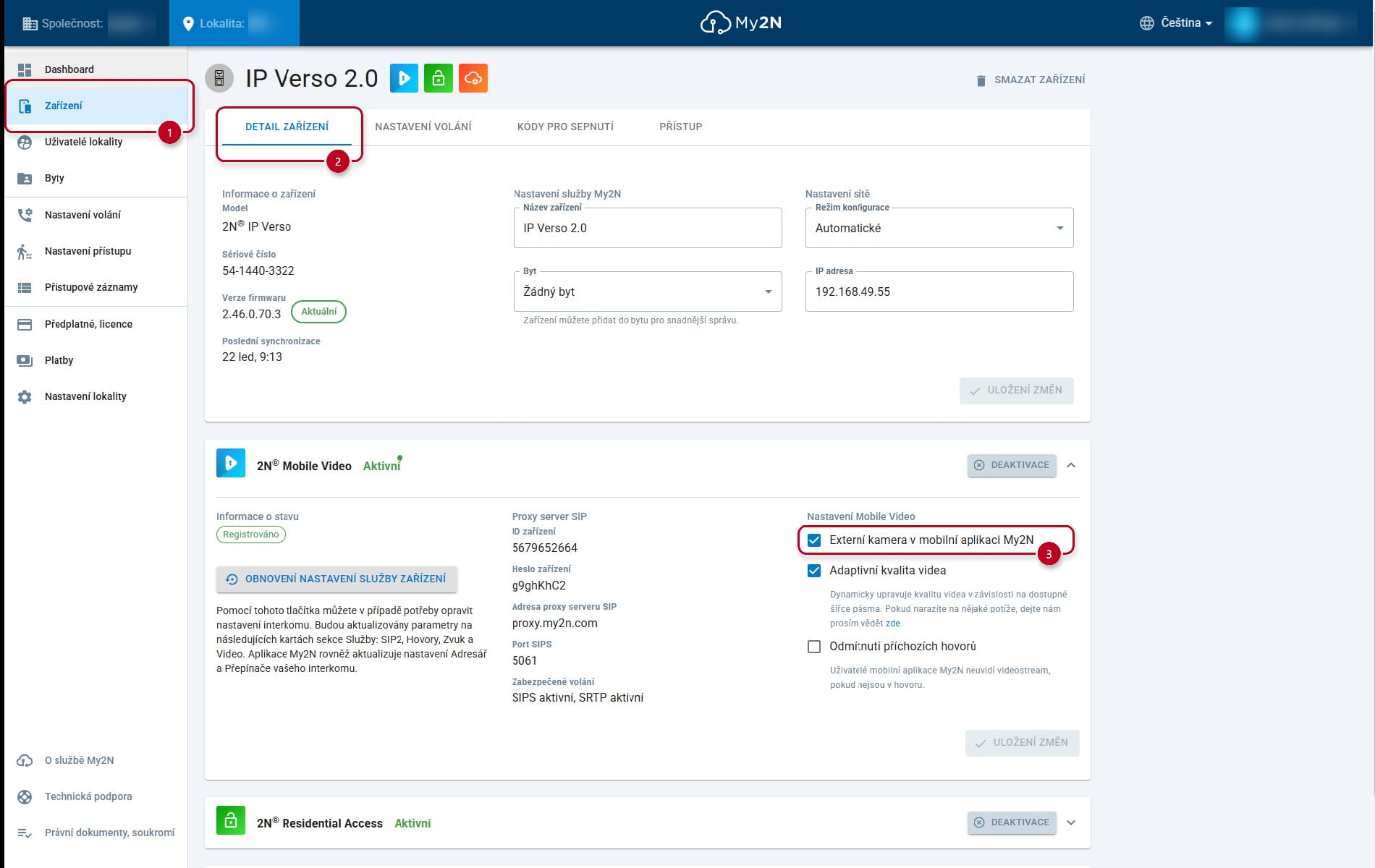The width and height of the screenshot is (1375, 868).
Task: Click the Port SIPS value 5061
Action: 525,661
